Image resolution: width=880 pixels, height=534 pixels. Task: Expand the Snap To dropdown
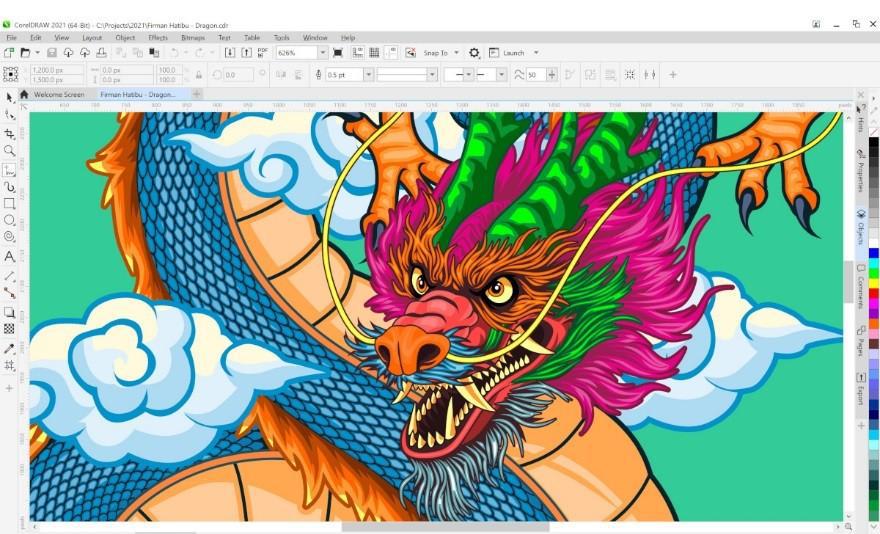coord(456,53)
